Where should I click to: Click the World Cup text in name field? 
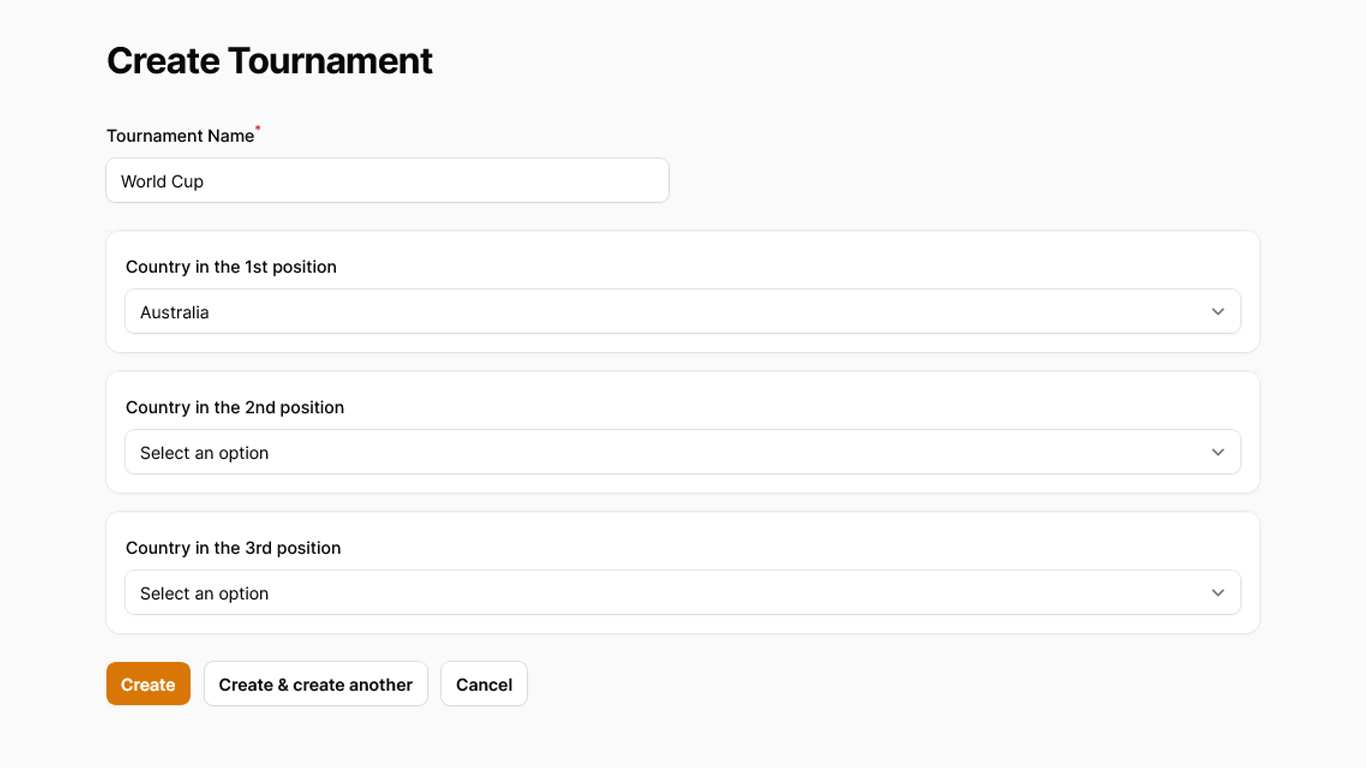tap(162, 181)
